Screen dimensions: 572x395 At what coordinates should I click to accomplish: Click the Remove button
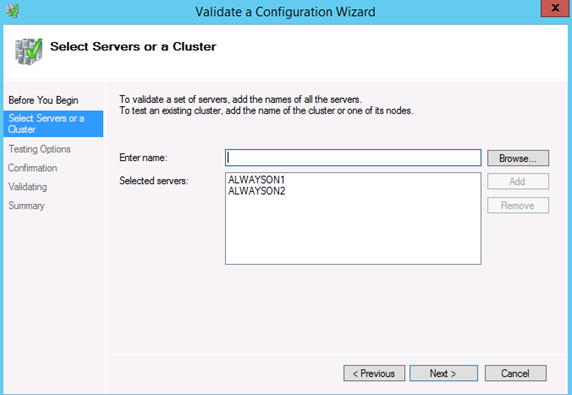coord(518,205)
